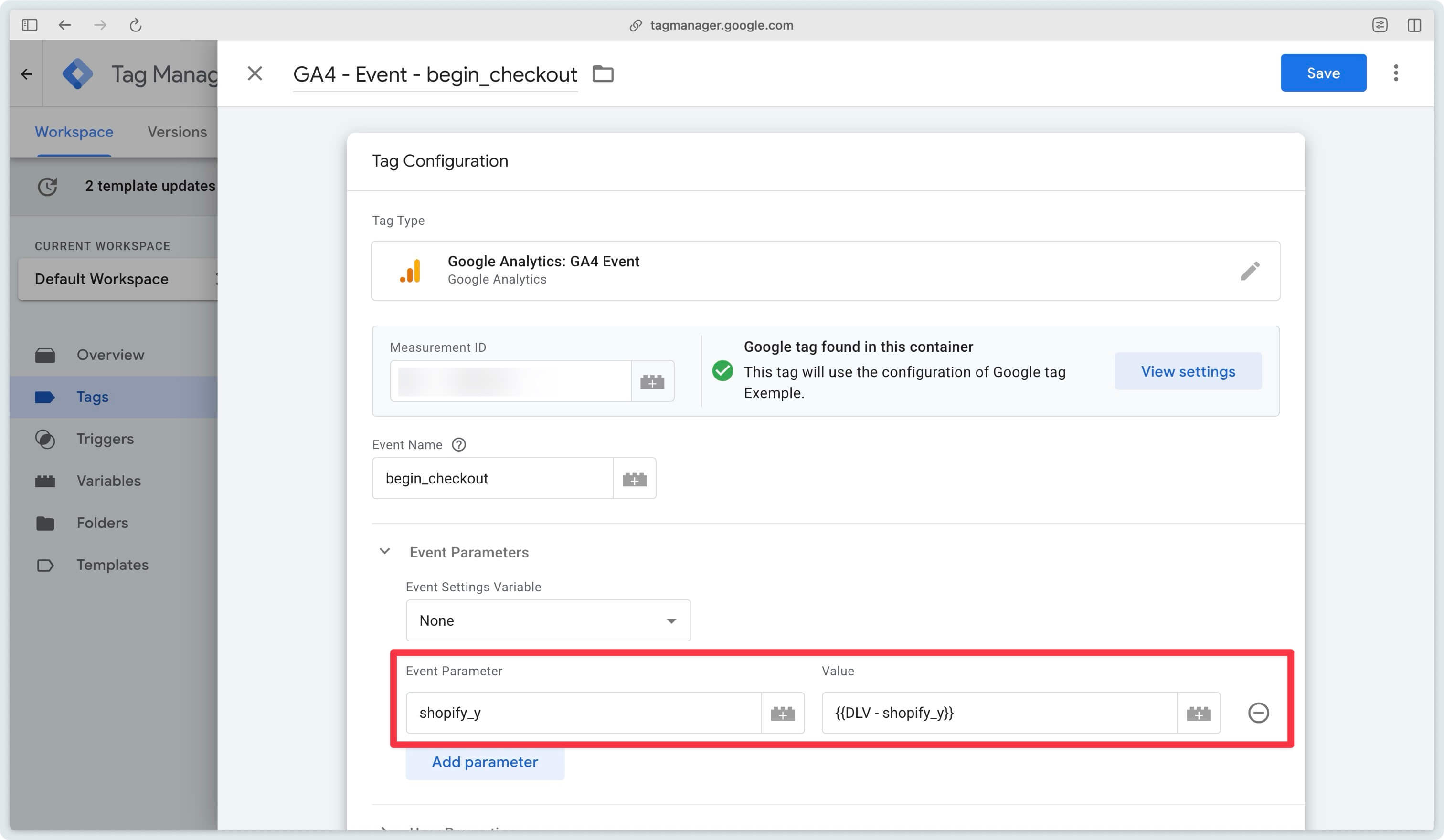1444x840 pixels.
Task: Reload the page with the refresh icon
Action: pyautogui.click(x=135, y=25)
